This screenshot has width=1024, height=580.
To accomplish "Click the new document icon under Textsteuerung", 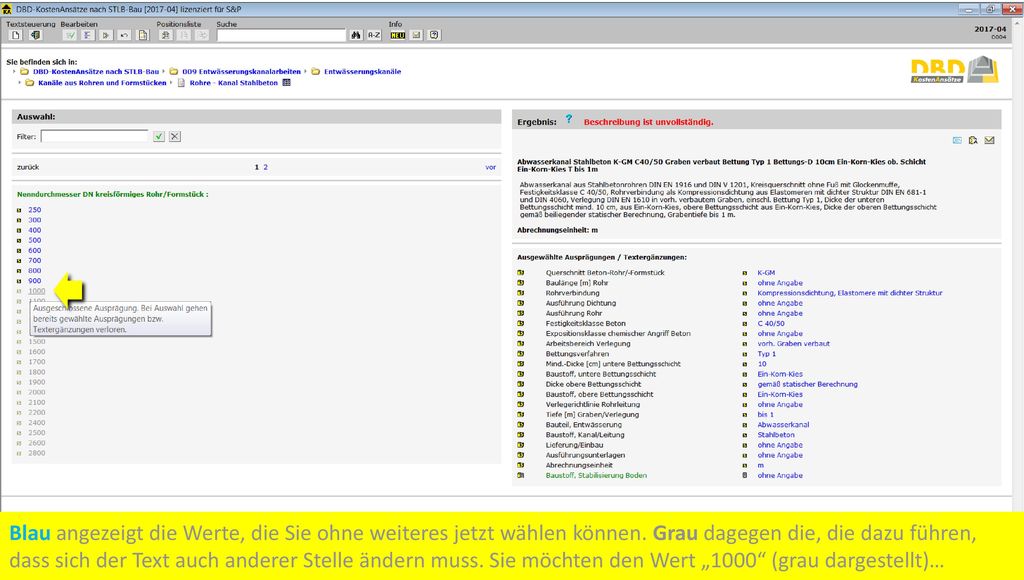I will (16, 35).
